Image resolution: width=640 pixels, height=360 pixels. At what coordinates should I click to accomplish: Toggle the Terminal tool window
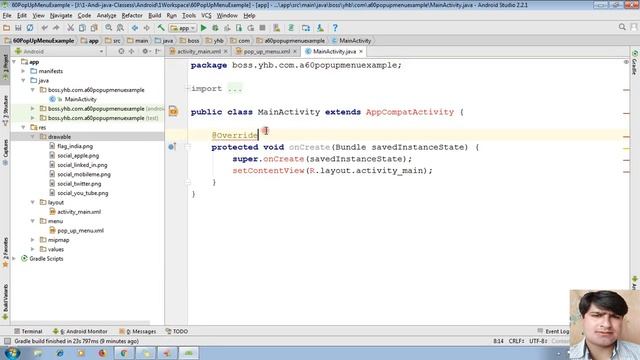28,331
